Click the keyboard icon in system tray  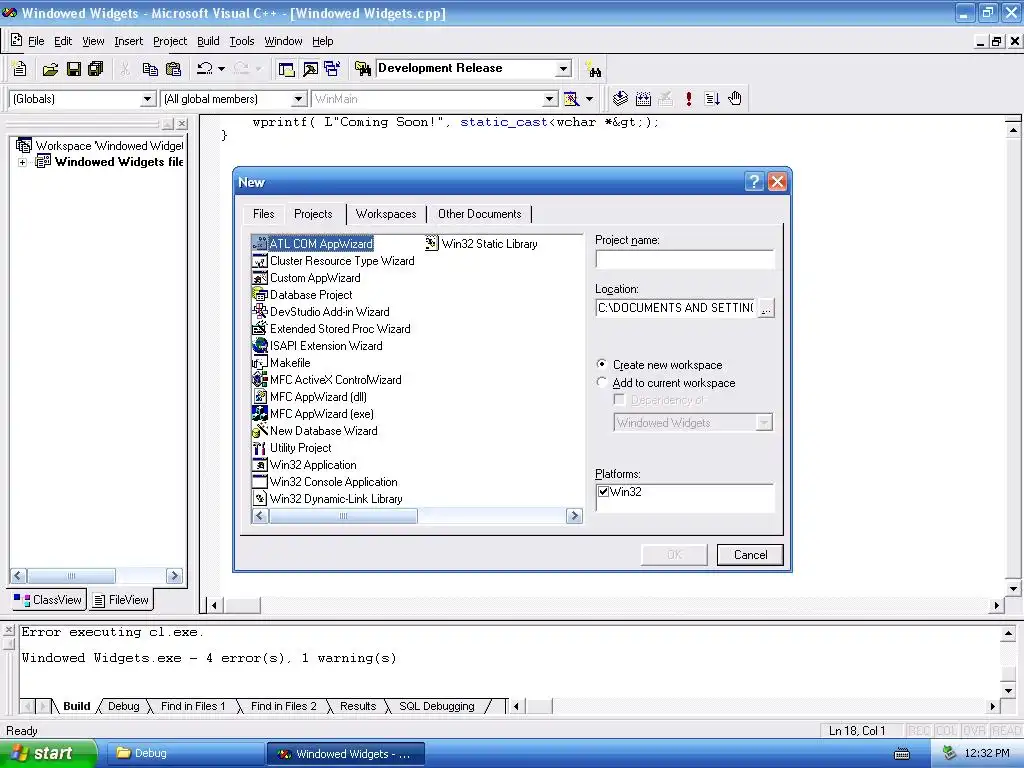pyautogui.click(x=902, y=754)
